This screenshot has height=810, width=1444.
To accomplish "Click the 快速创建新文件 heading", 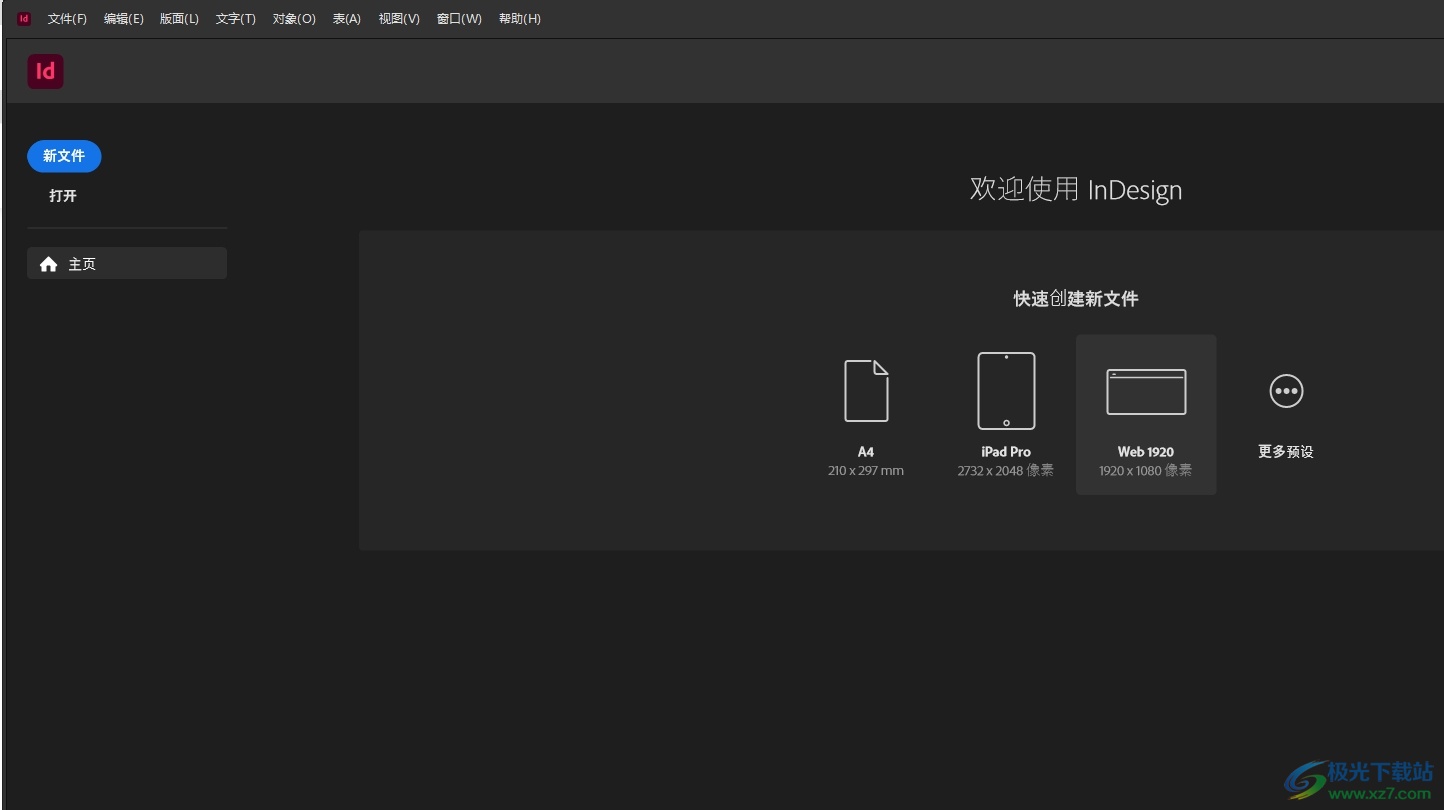I will pyautogui.click(x=1076, y=299).
